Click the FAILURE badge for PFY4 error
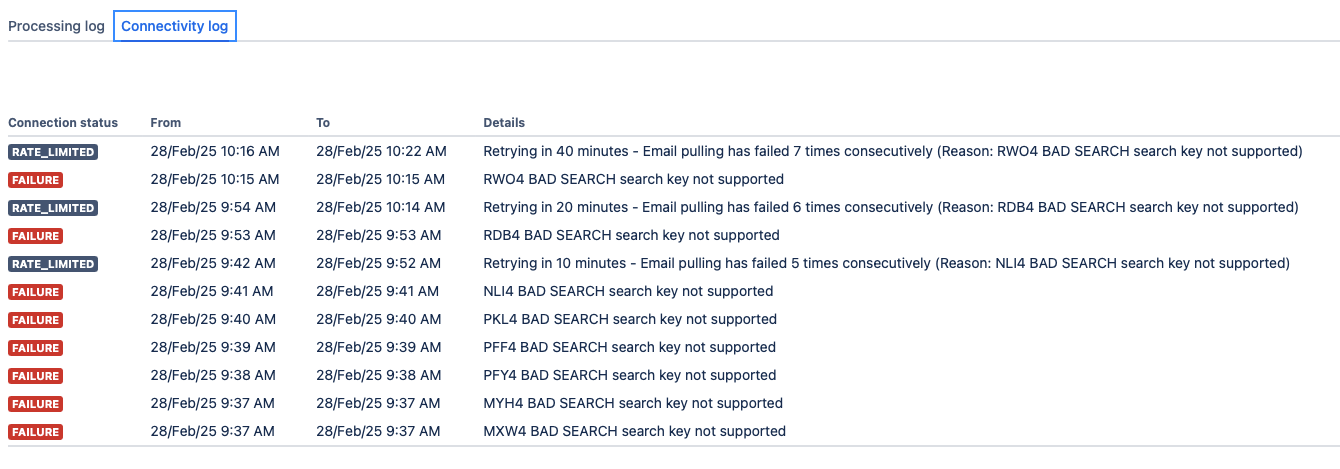 pos(36,376)
